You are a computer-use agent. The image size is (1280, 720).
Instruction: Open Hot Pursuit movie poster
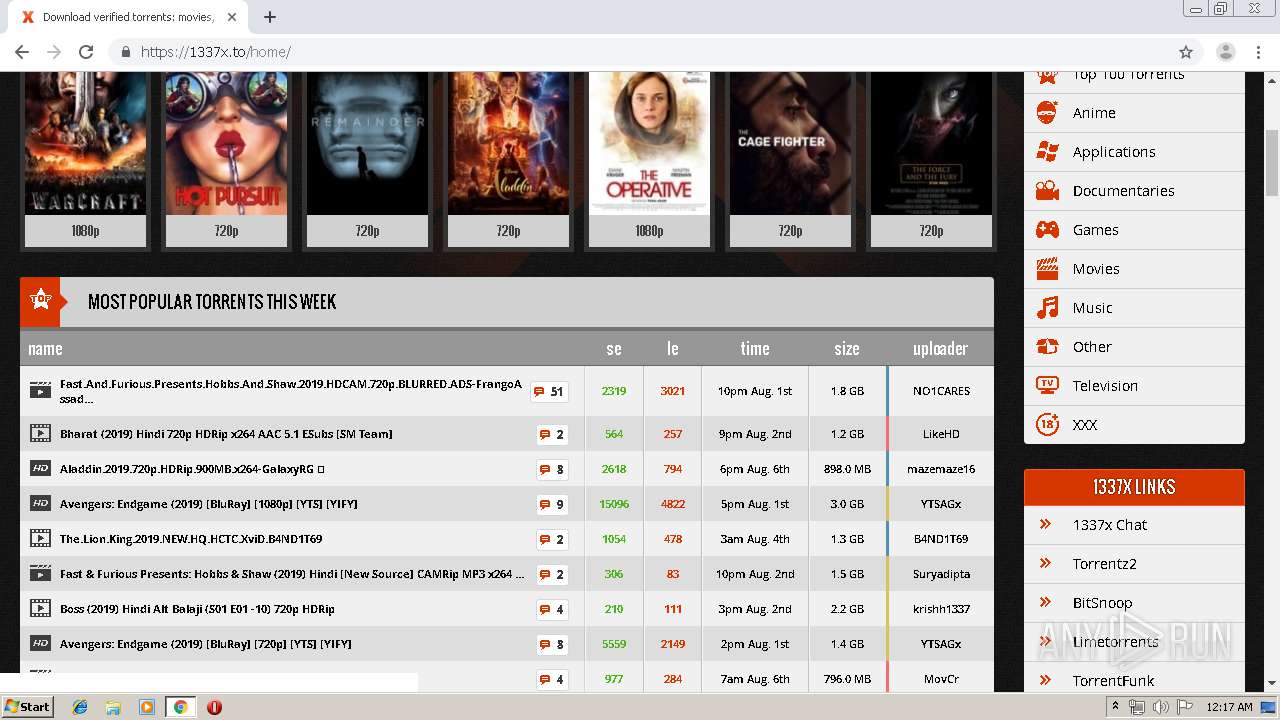pyautogui.click(x=226, y=143)
